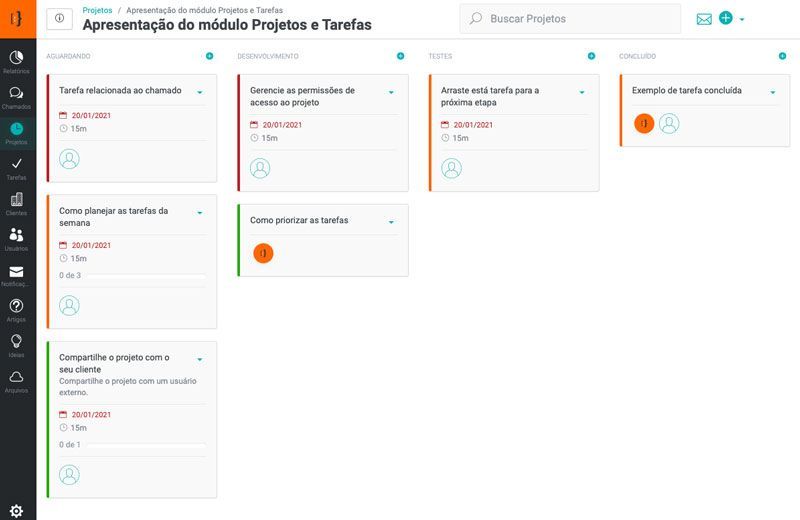Image resolution: width=800 pixels, height=520 pixels.
Task: Open Arquivos cloud icon in sidebar
Action: coord(17,380)
